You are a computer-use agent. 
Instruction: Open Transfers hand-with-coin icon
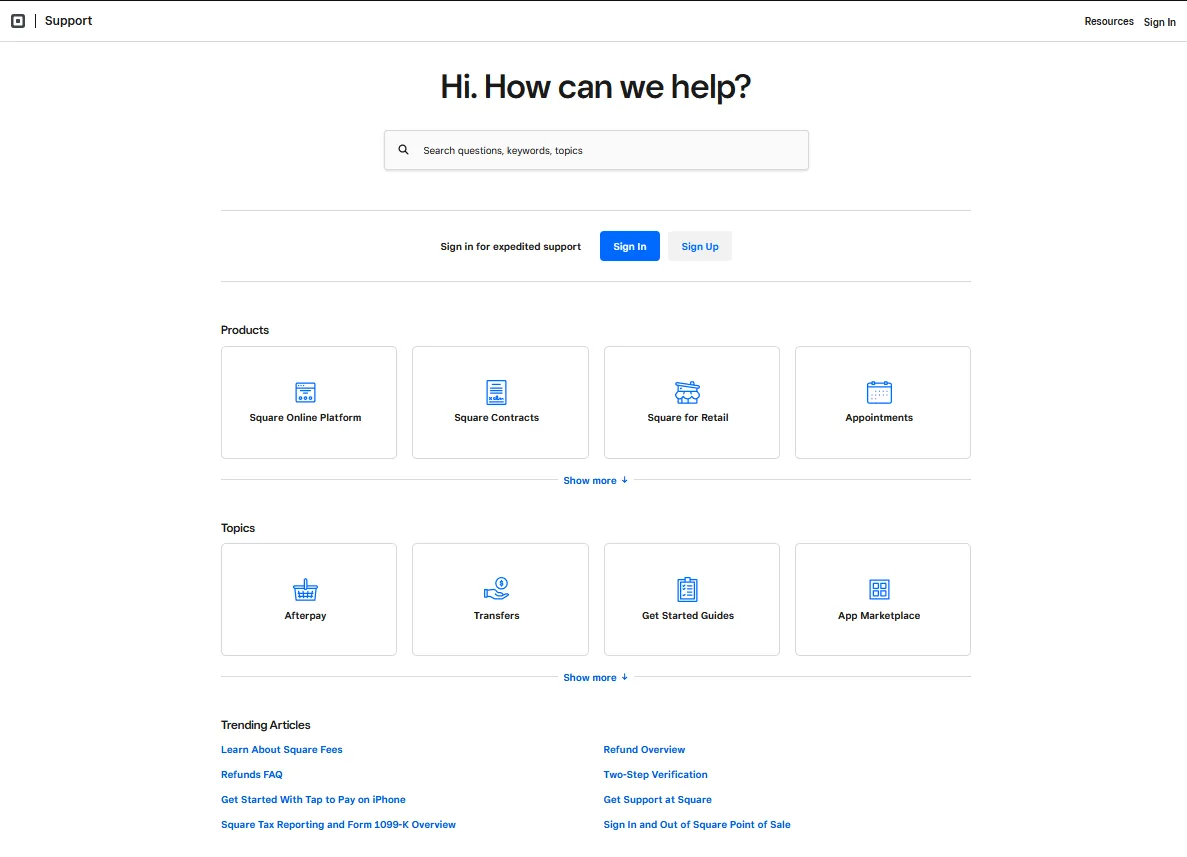click(x=497, y=588)
